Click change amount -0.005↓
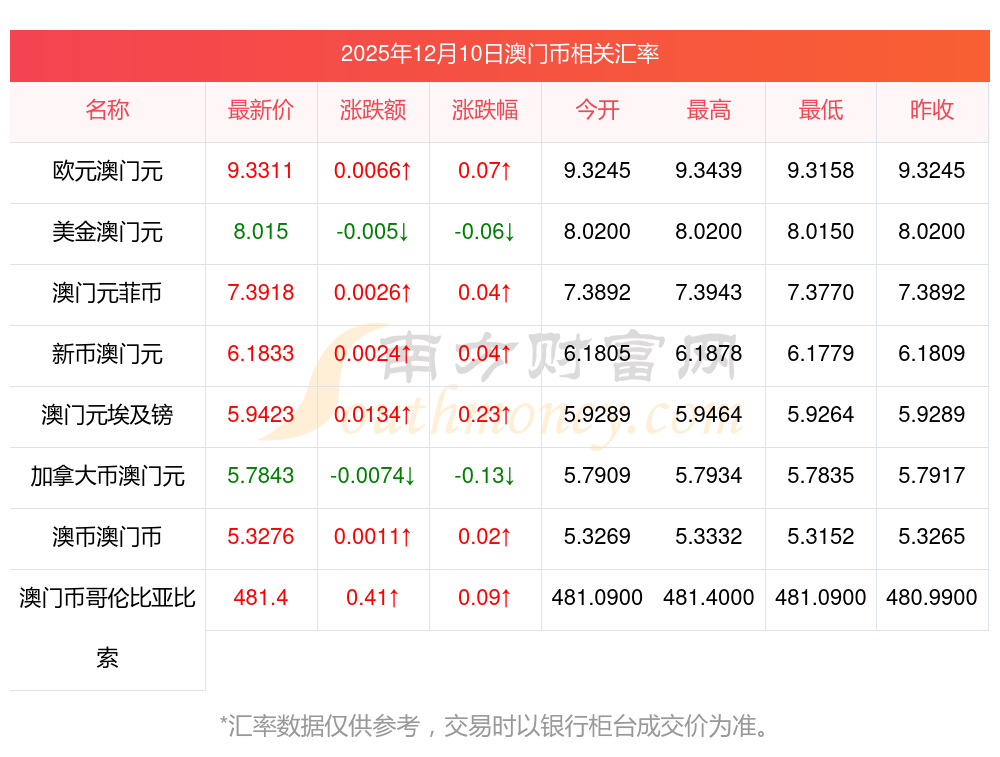Image resolution: width=1000 pixels, height=757 pixels. click(x=373, y=232)
